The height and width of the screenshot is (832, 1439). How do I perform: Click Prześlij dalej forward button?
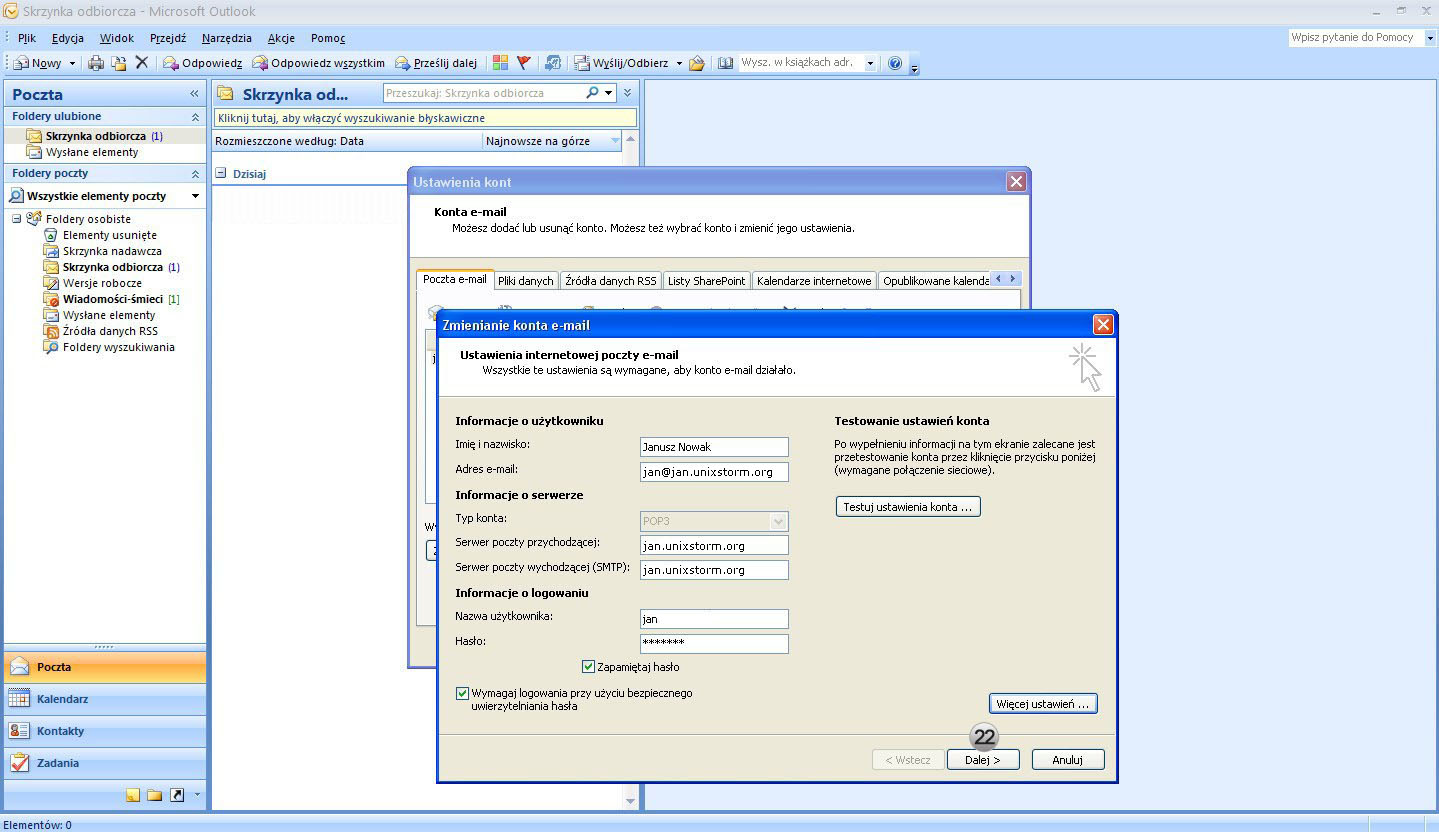pos(436,63)
